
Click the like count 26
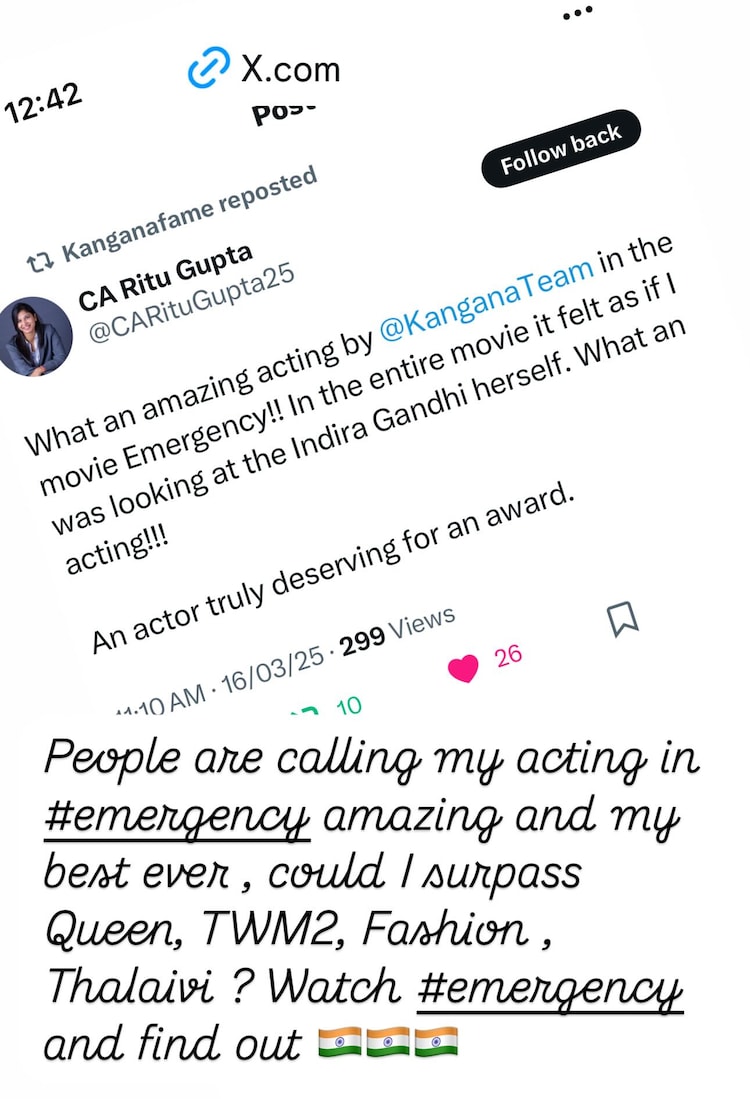tap(509, 656)
